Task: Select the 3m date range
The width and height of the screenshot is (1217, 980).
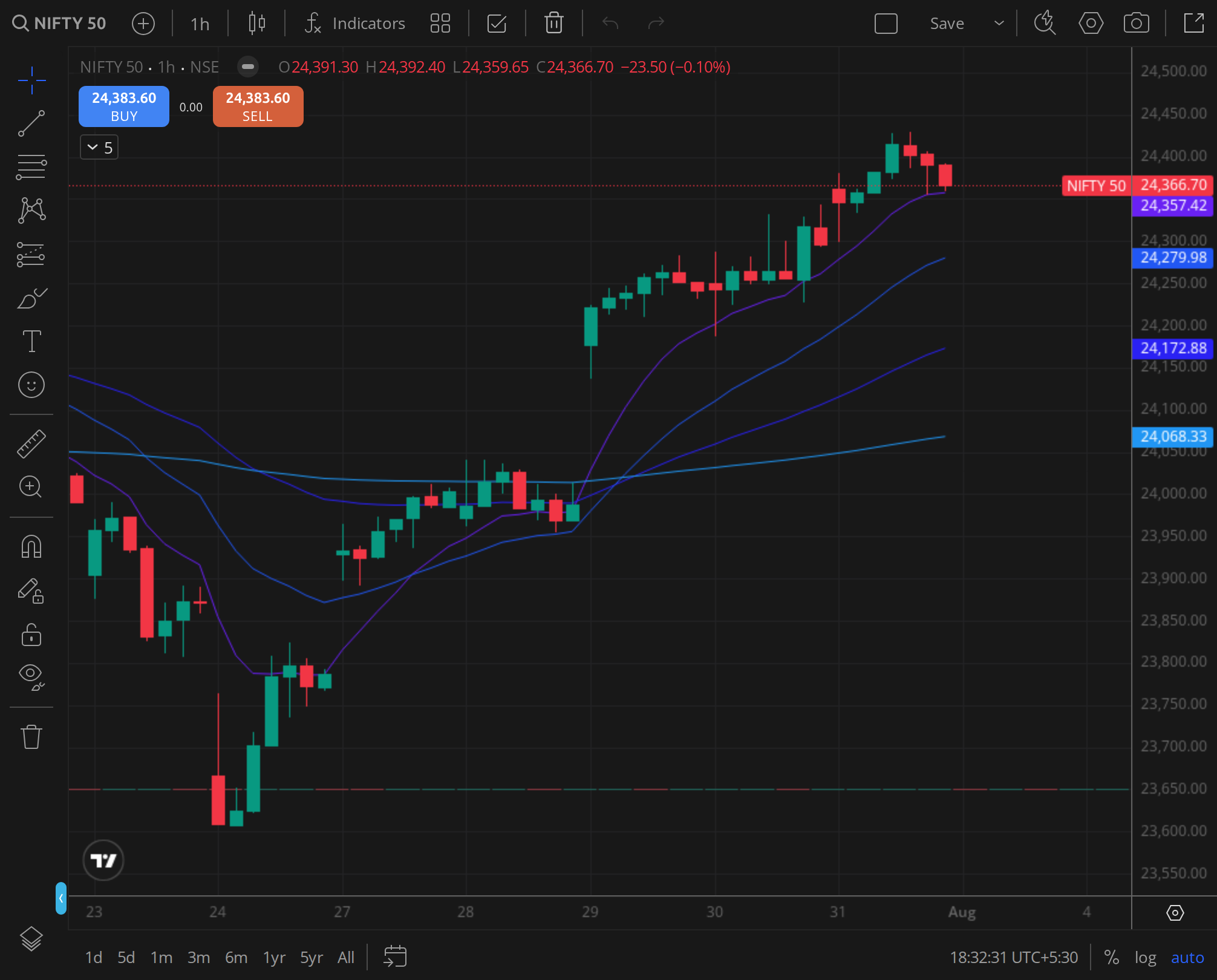Action: [x=198, y=958]
